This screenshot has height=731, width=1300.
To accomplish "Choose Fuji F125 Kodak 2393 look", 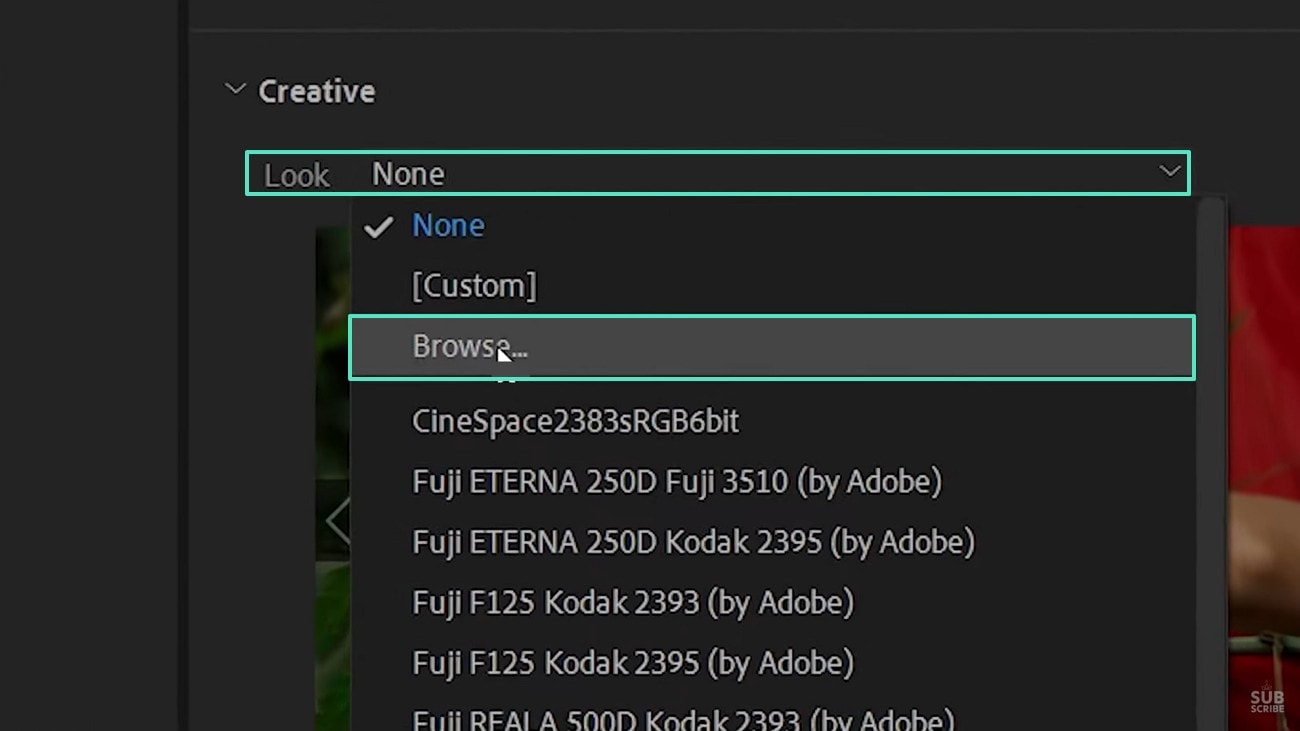I will 632,602.
